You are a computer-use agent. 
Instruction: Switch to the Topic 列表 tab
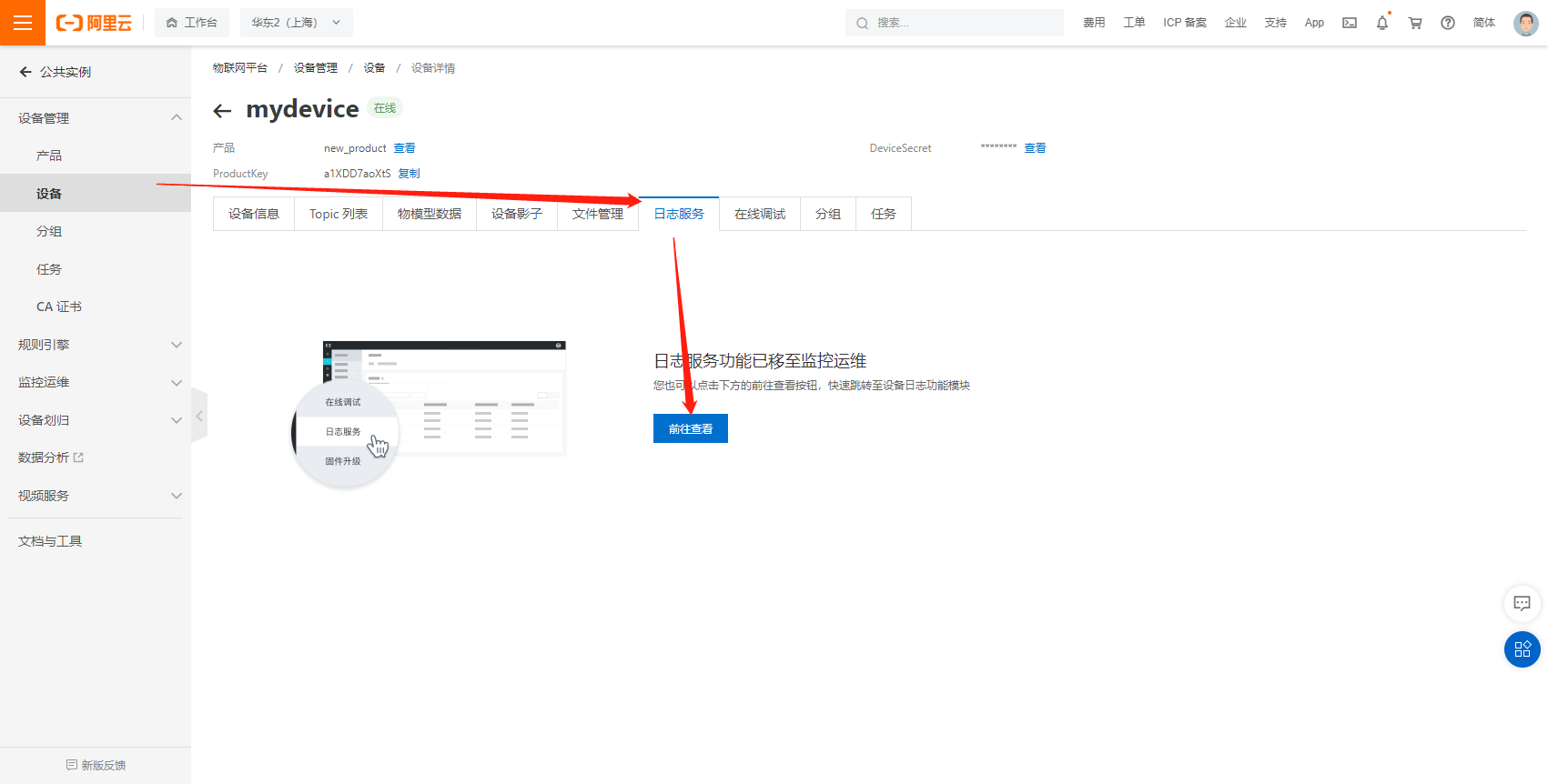[339, 214]
